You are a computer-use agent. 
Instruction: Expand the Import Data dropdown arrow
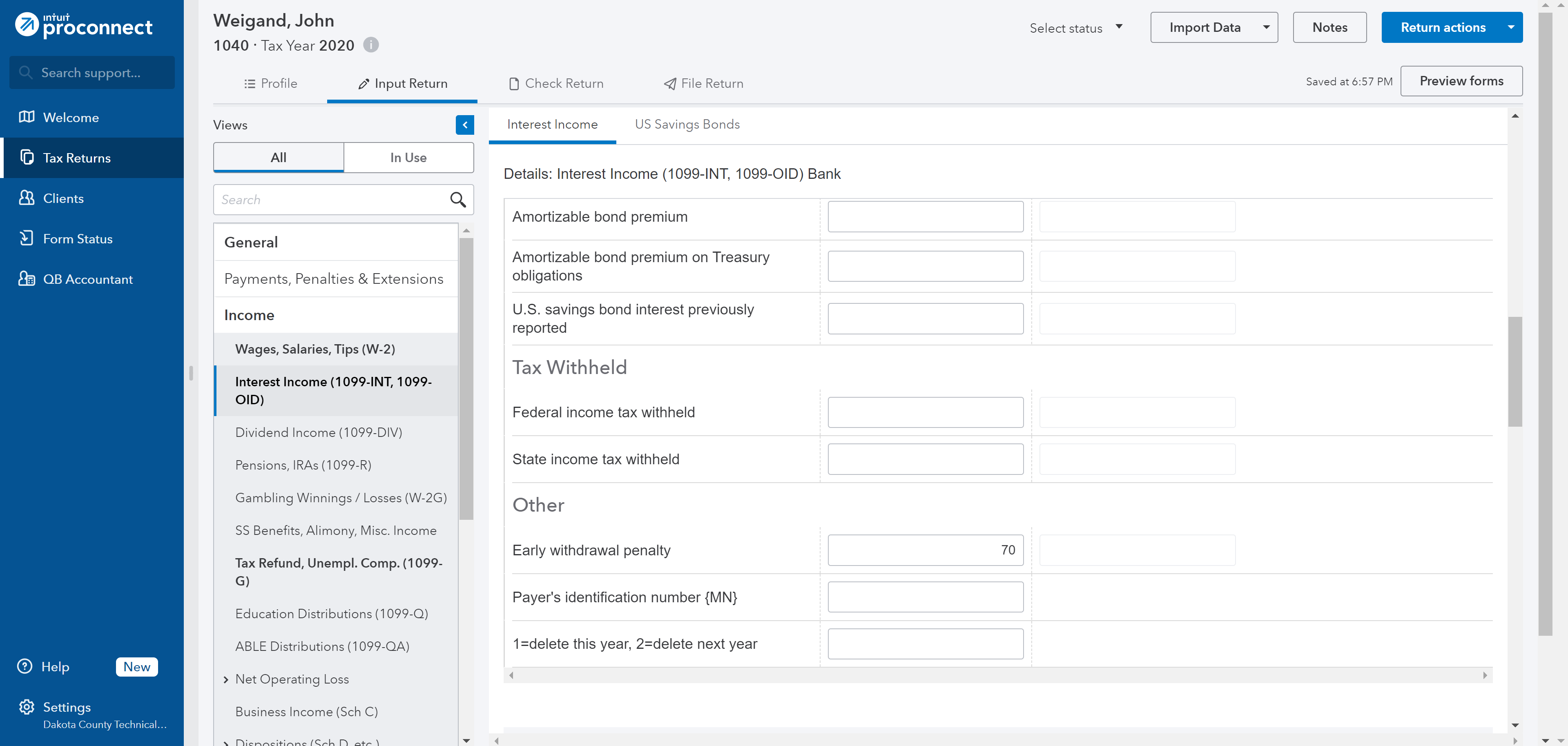coord(1267,27)
